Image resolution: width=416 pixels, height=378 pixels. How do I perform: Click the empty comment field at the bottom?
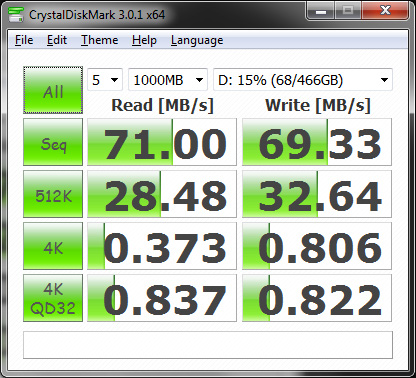tap(208, 345)
